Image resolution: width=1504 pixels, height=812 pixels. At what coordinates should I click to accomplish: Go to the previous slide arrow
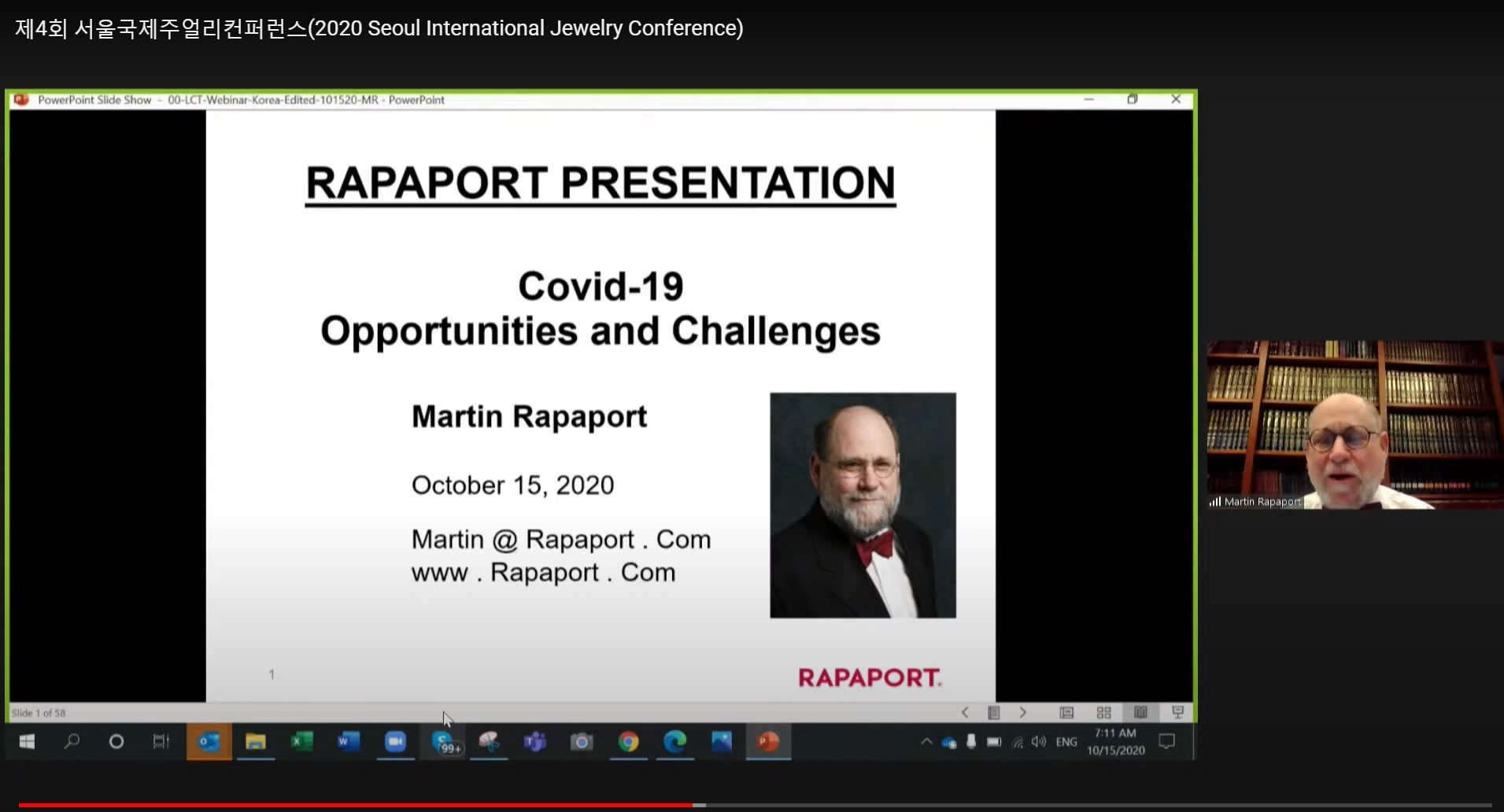tap(965, 713)
